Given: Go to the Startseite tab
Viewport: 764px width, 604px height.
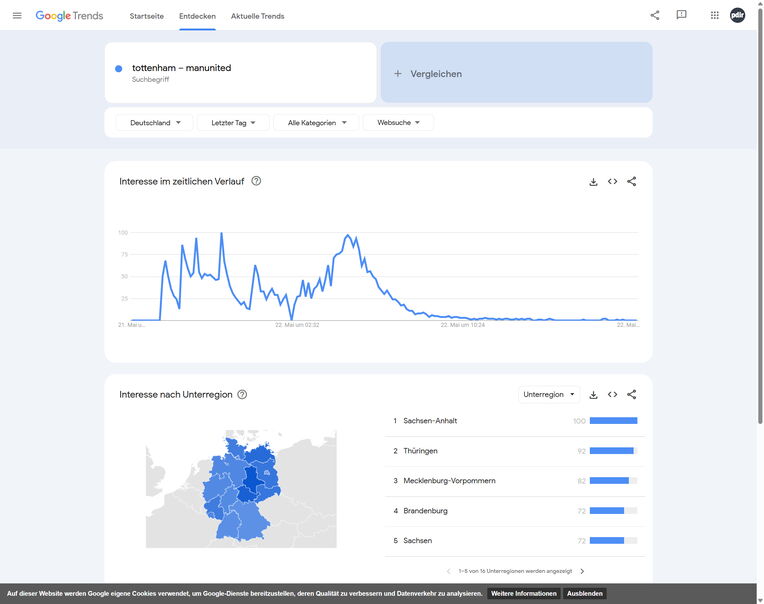Looking at the screenshot, I should pos(147,16).
